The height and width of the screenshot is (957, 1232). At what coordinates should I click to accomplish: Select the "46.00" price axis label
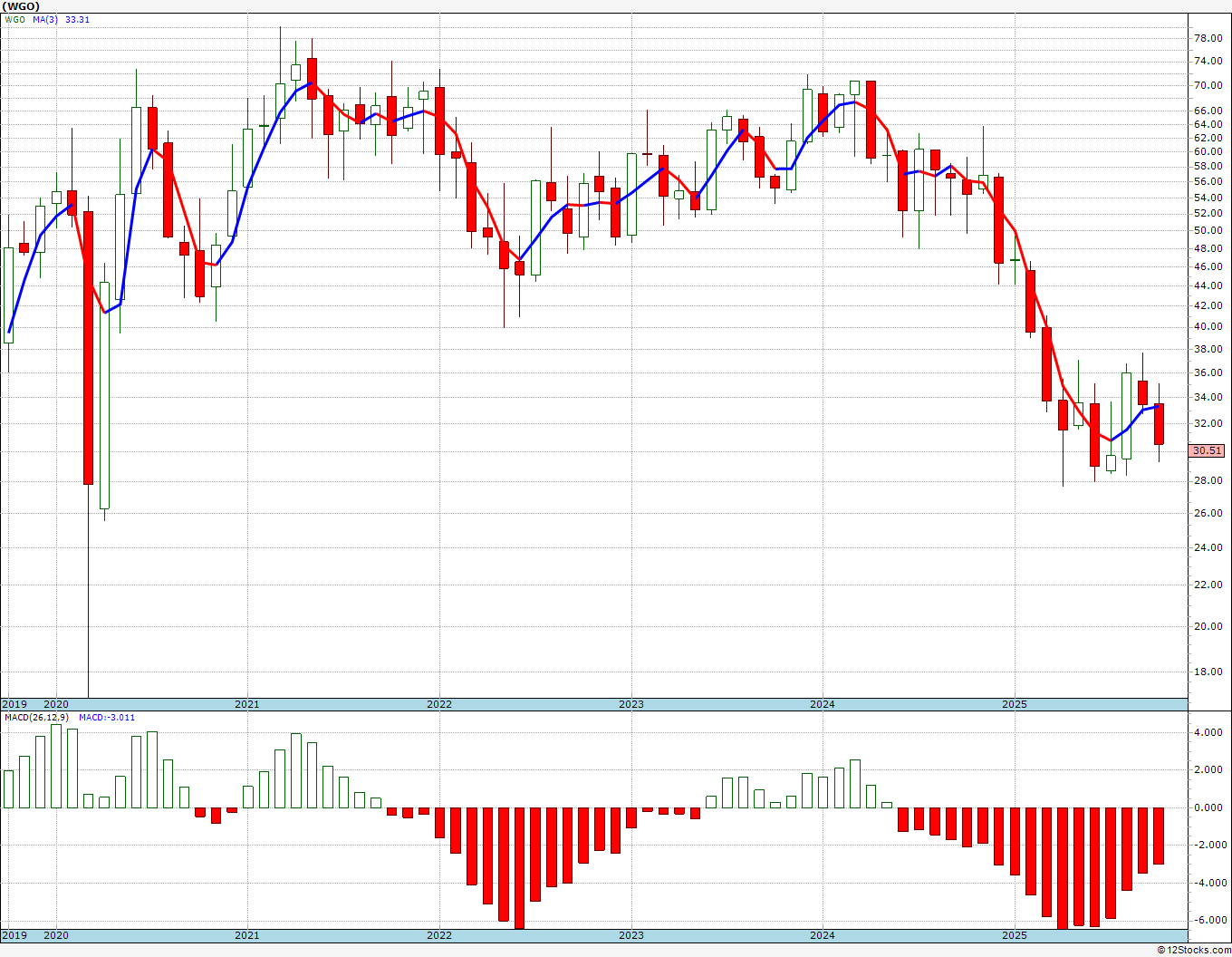1208,267
